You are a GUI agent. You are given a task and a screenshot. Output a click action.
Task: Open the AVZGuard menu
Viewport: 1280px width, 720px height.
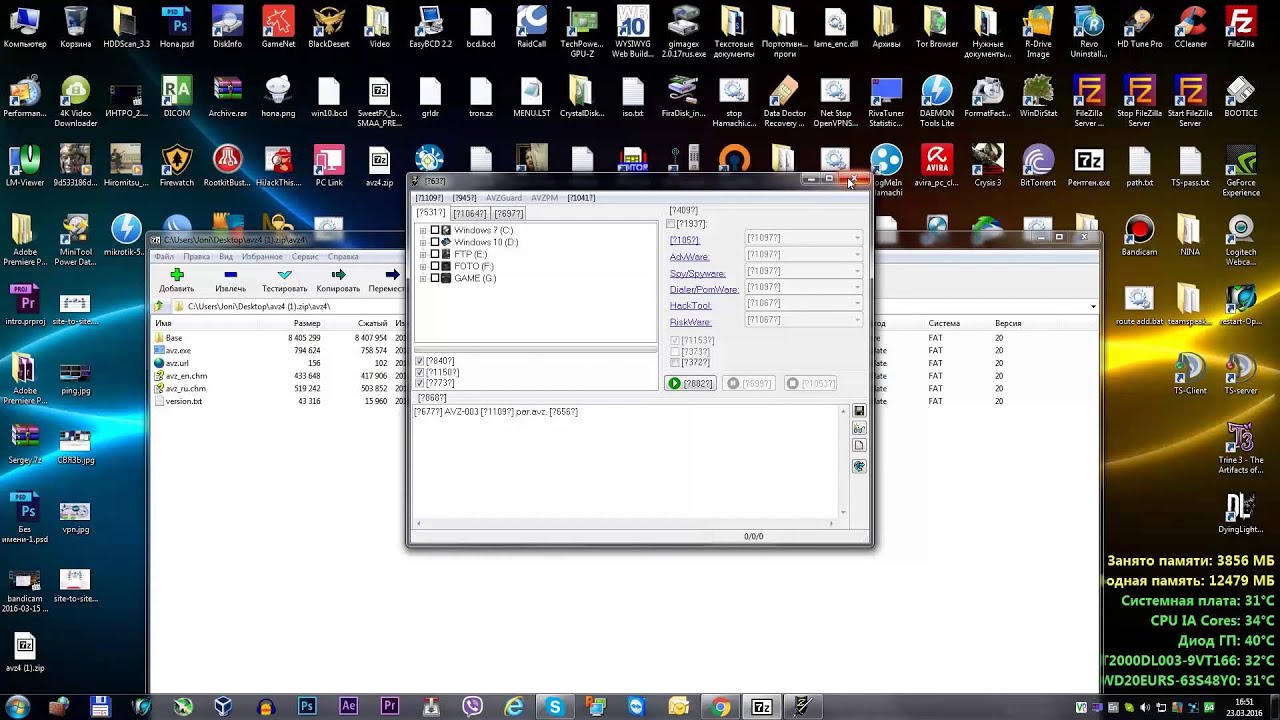click(x=503, y=198)
